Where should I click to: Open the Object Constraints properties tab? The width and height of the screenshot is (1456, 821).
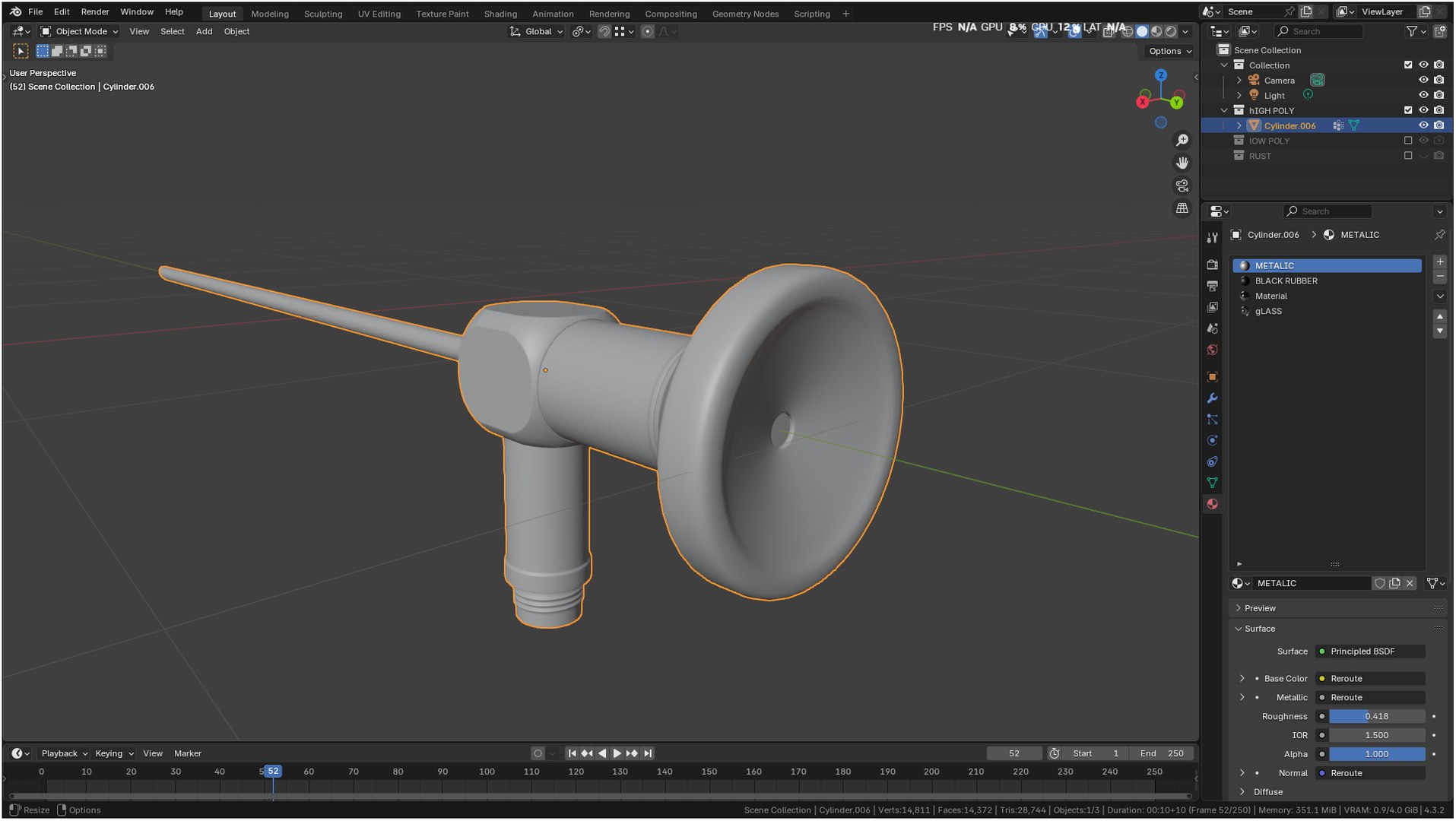click(1213, 461)
